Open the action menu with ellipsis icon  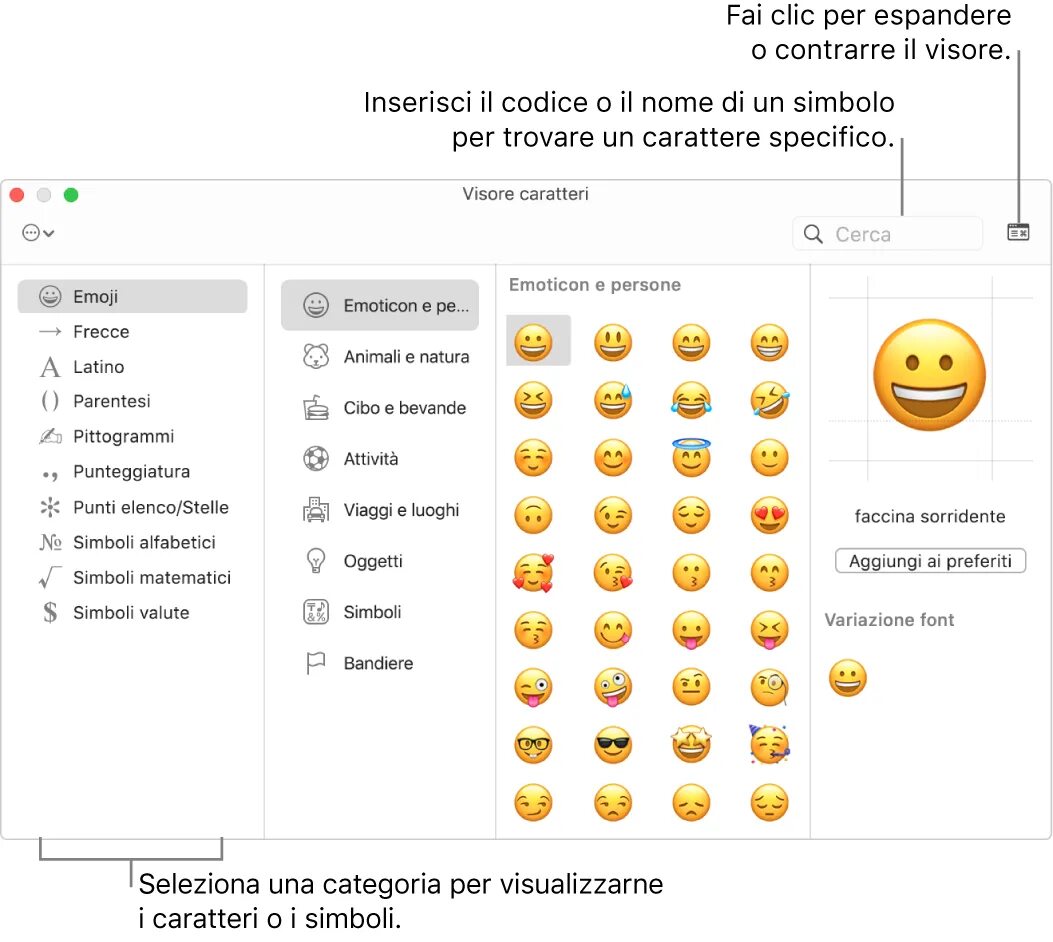tap(38, 233)
